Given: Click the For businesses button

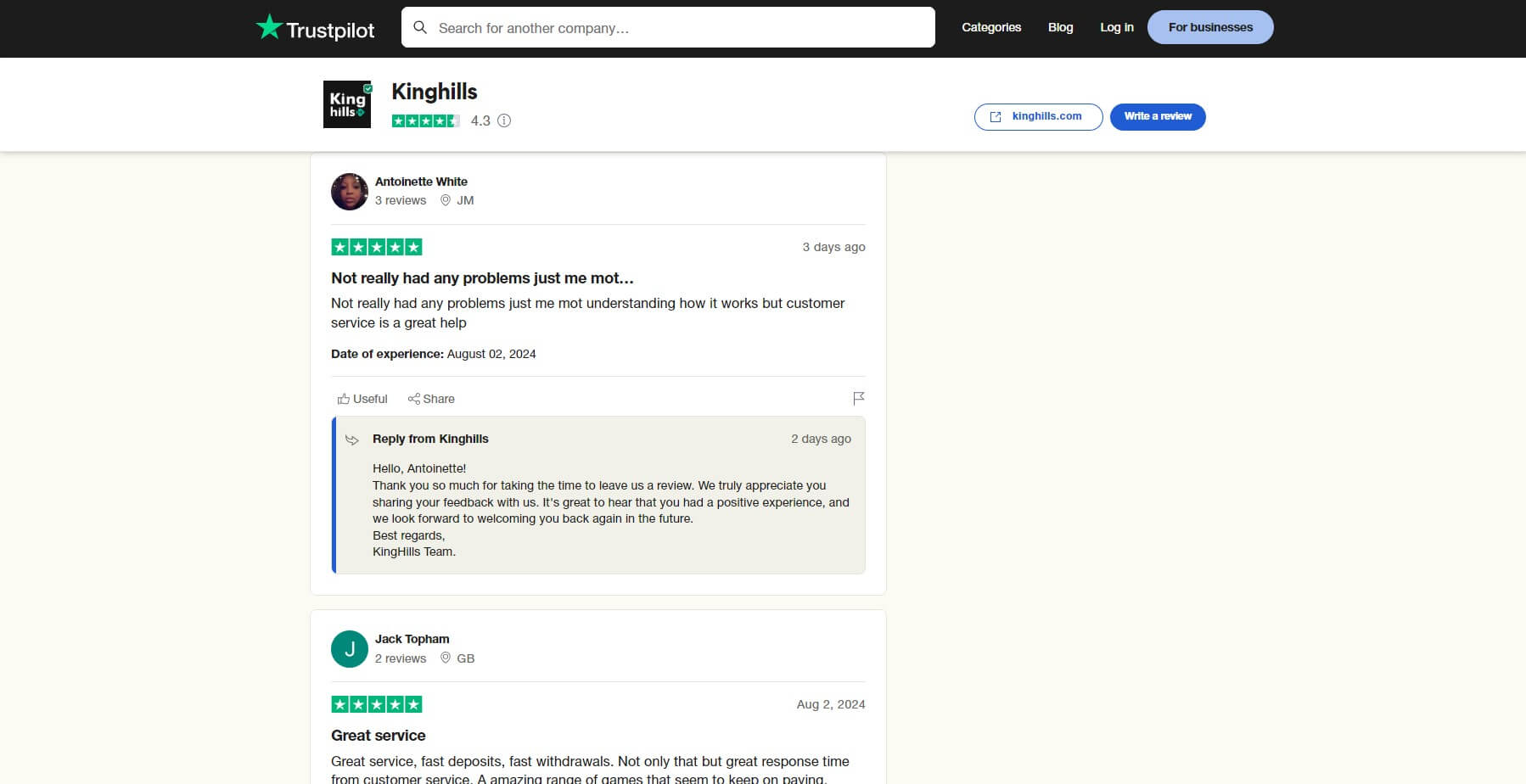Looking at the screenshot, I should (x=1210, y=26).
